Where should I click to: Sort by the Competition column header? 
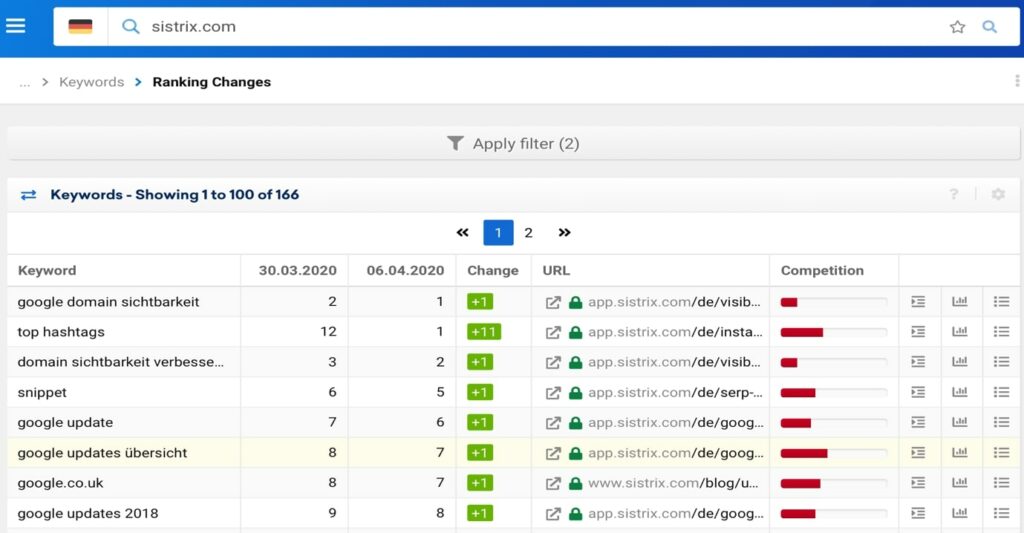822,270
